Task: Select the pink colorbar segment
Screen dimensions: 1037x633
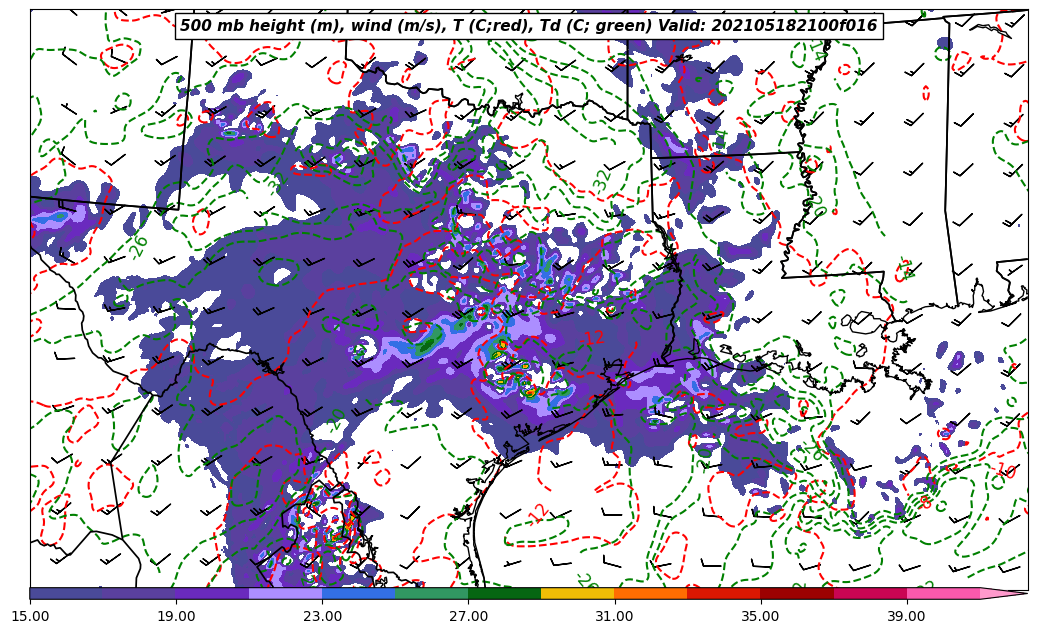Action: [x=942, y=593]
